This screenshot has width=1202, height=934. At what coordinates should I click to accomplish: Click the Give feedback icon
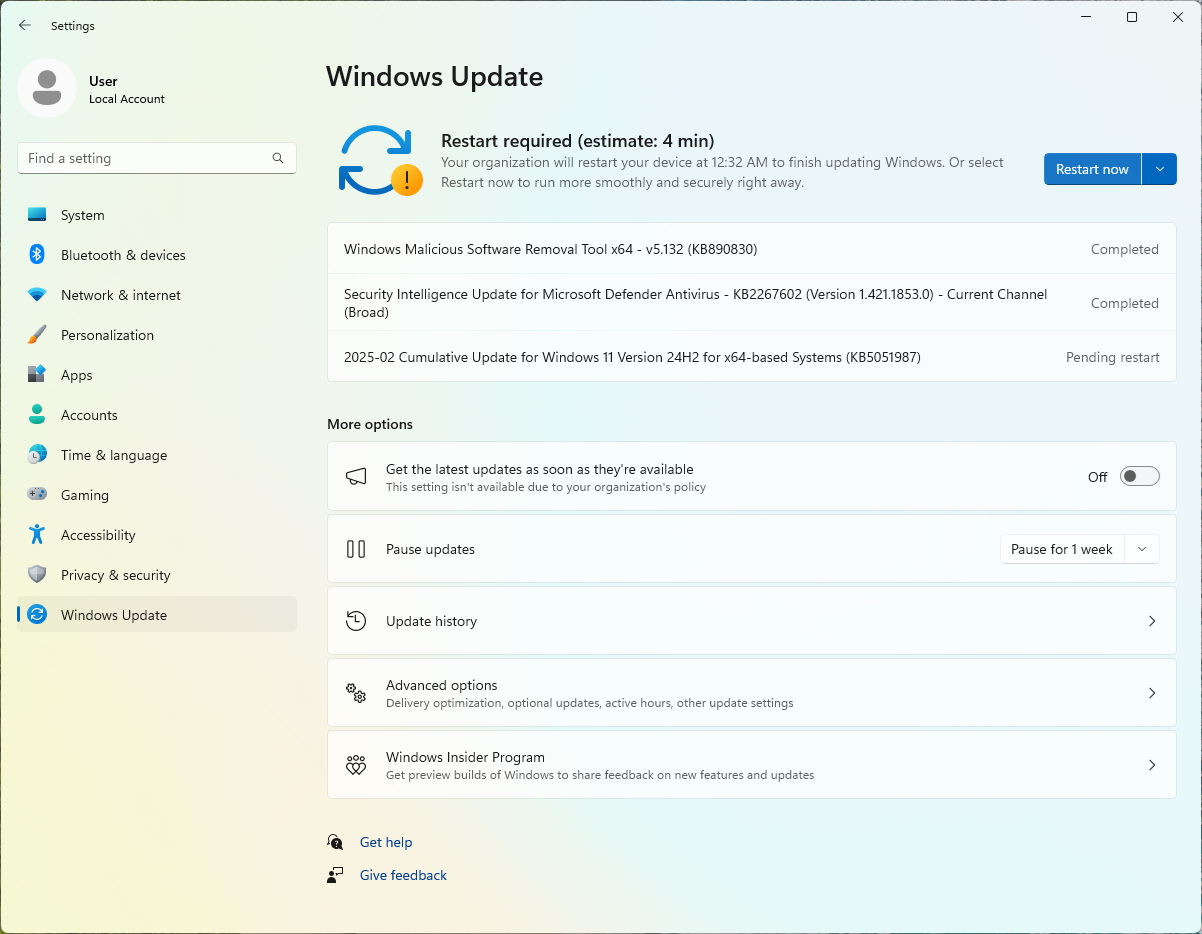[336, 875]
